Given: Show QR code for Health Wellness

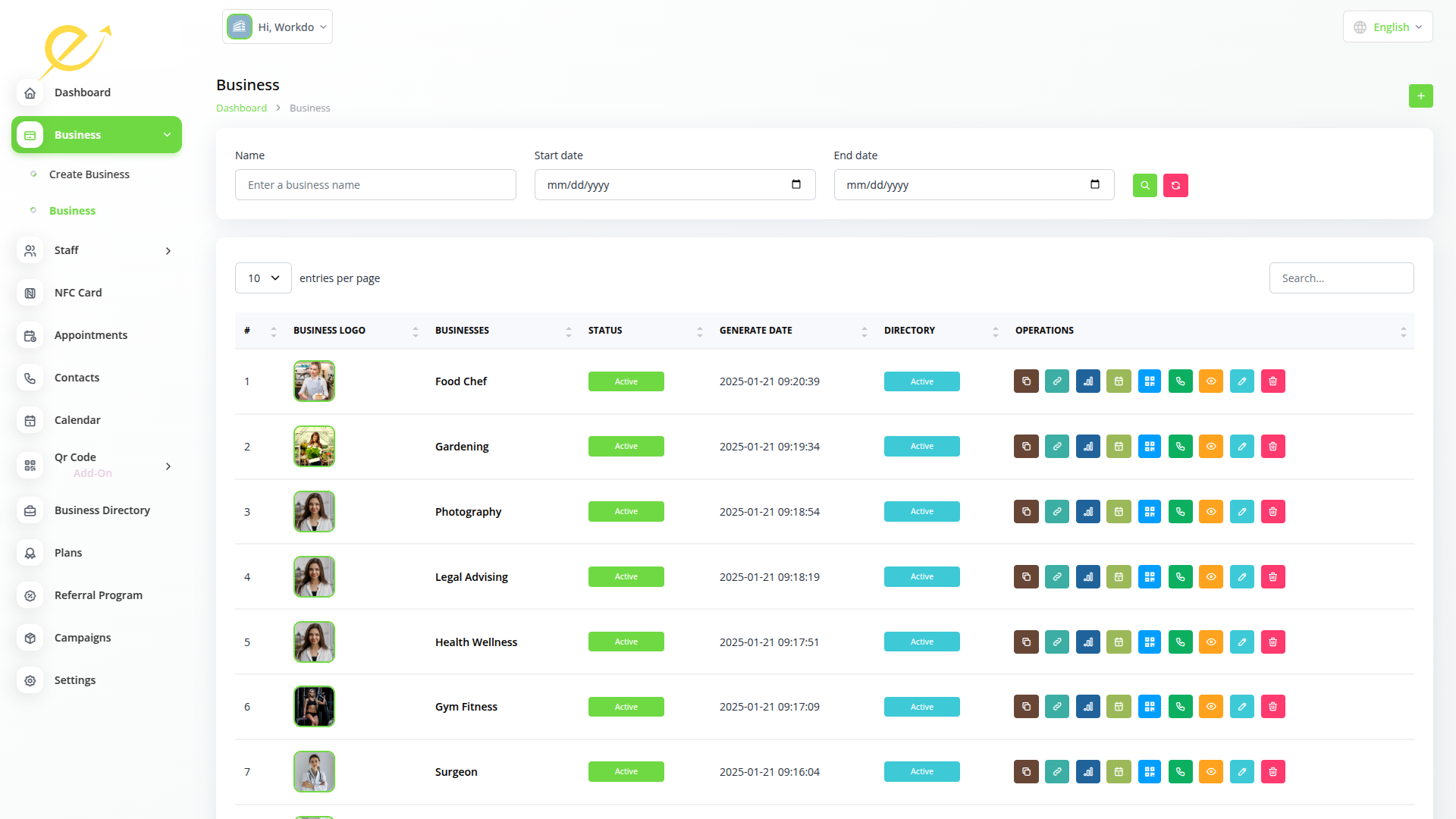Looking at the screenshot, I should click(x=1150, y=642).
